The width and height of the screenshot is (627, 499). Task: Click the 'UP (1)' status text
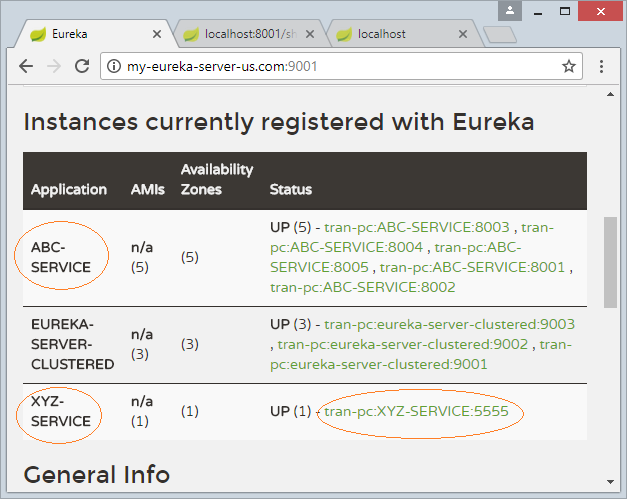click(x=290, y=411)
